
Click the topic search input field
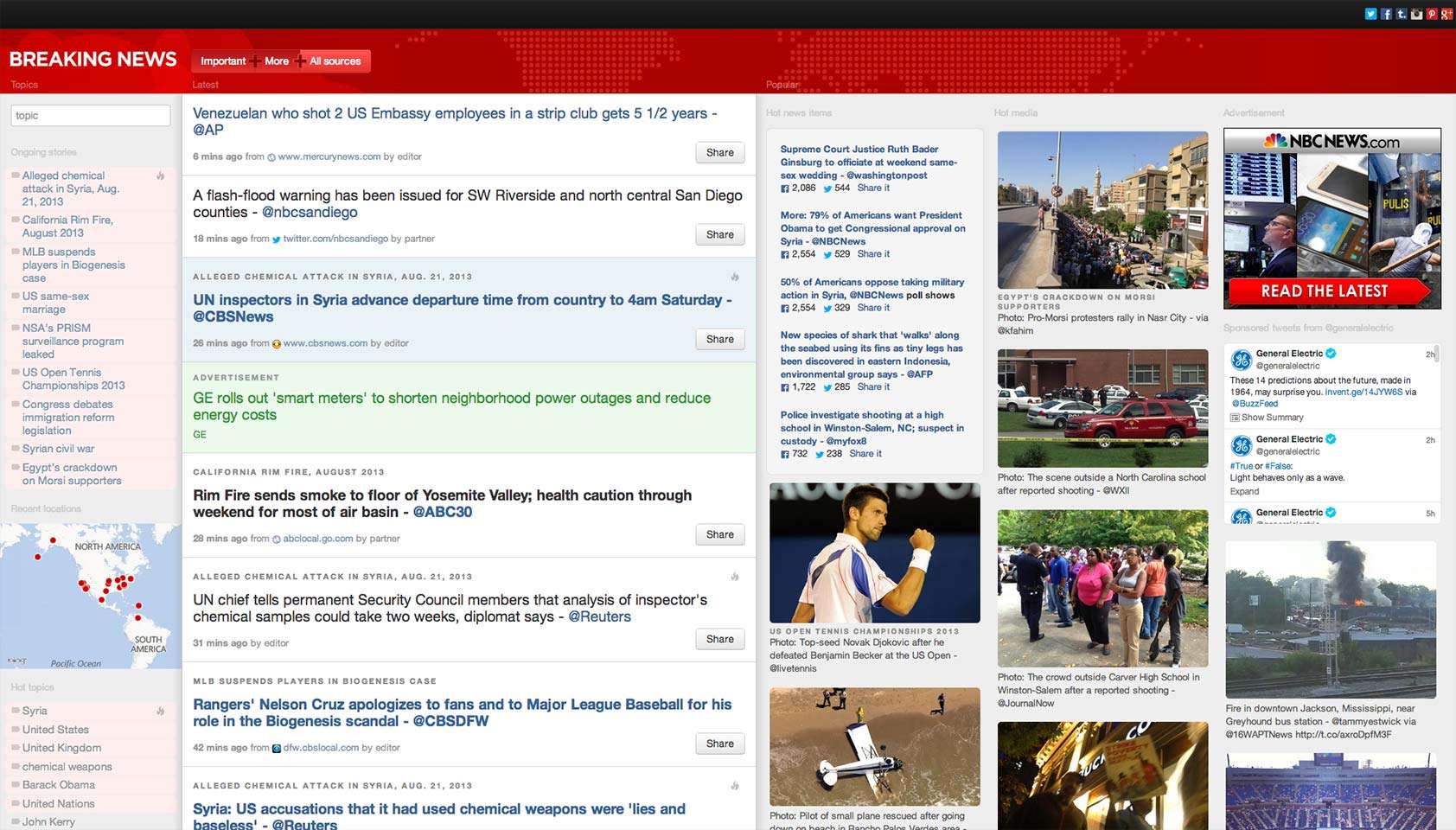tap(91, 116)
